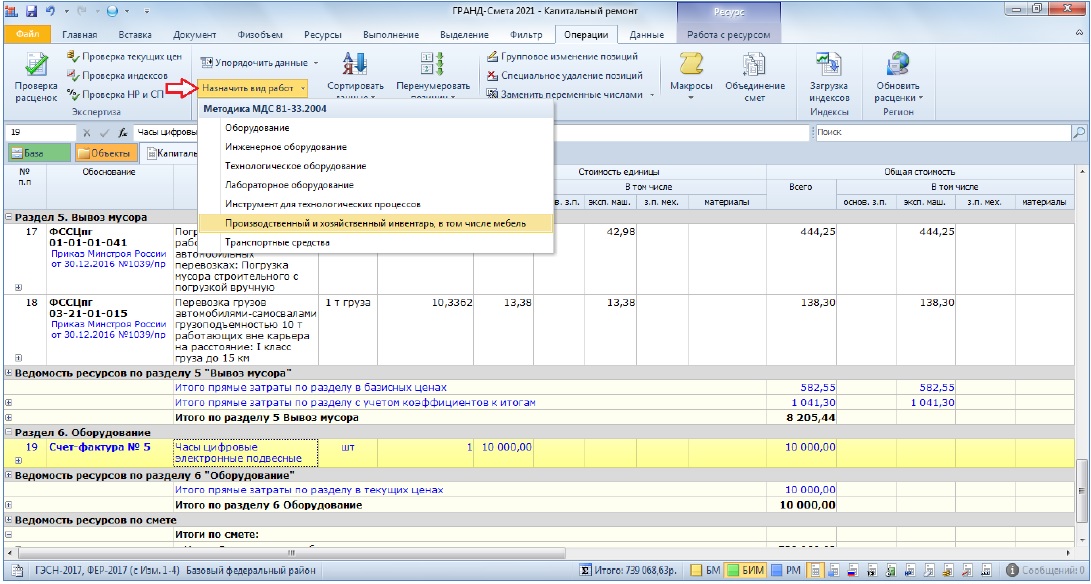Click the Приказ Минстроя России link in row 18
Viewport: 1091px width, 584px height.
click(109, 329)
